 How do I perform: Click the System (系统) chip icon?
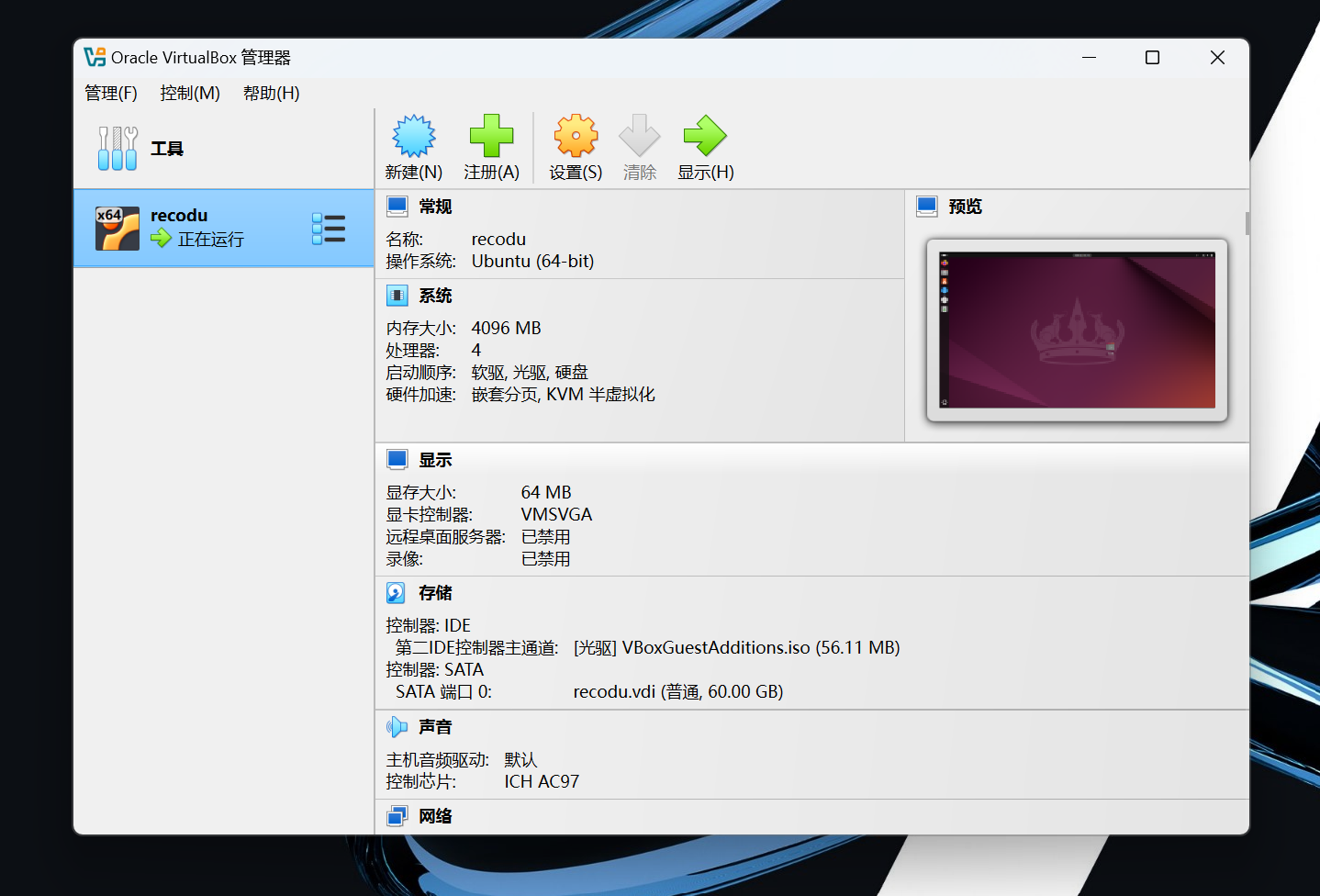397,296
